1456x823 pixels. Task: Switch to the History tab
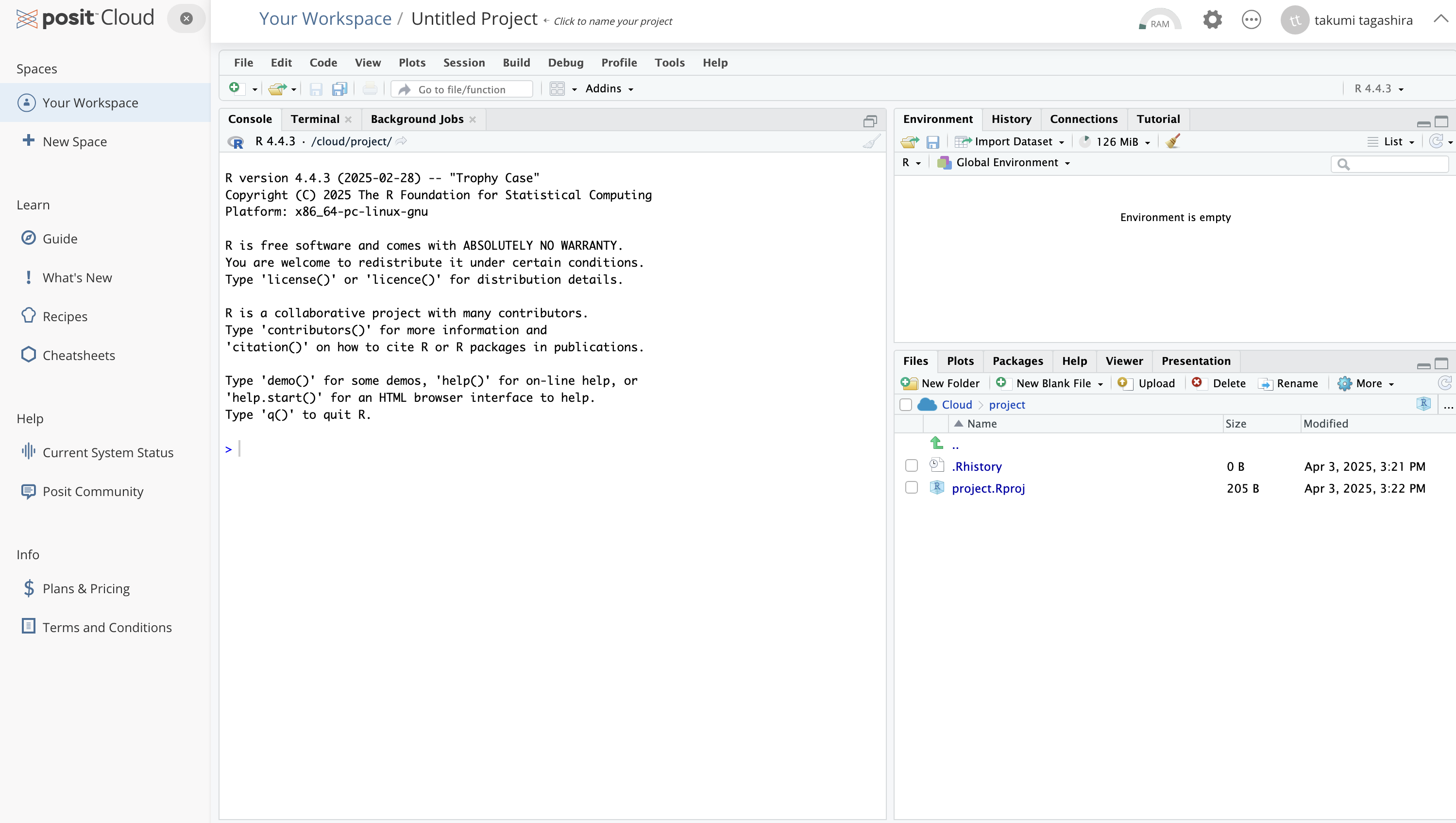[x=1011, y=119]
